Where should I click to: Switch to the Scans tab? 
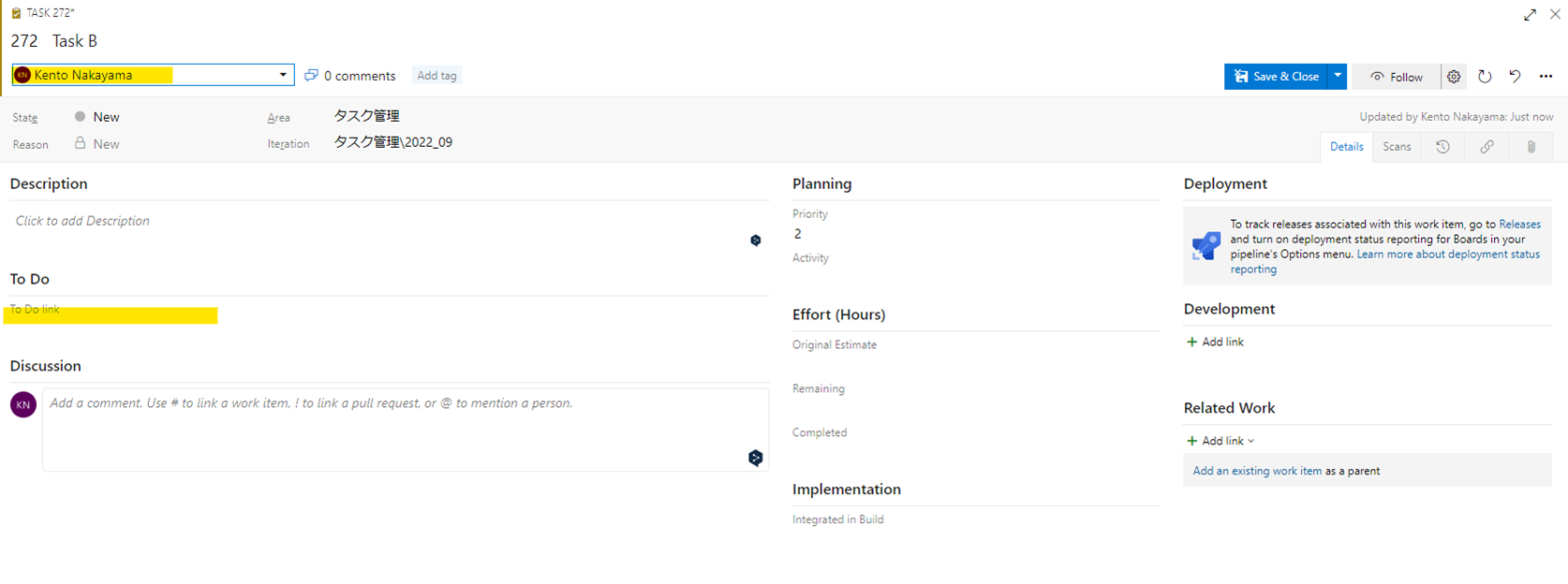1397,147
